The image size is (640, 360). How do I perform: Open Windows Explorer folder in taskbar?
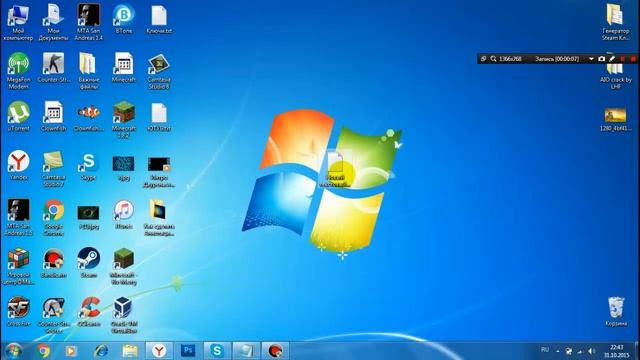pyautogui.click(x=130, y=351)
